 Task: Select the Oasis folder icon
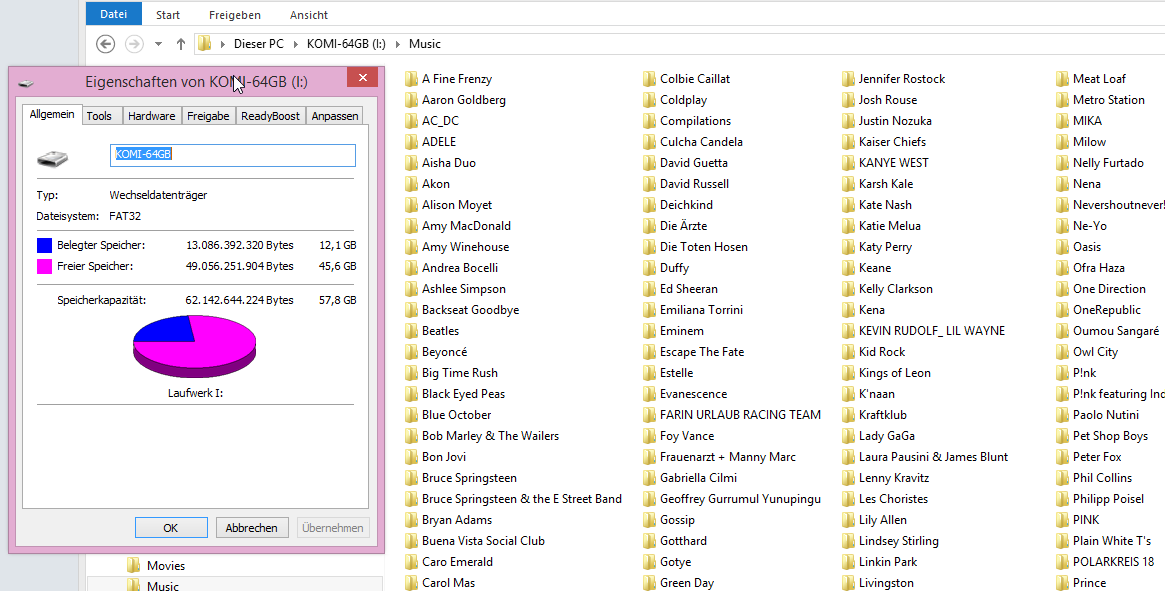[1062, 247]
